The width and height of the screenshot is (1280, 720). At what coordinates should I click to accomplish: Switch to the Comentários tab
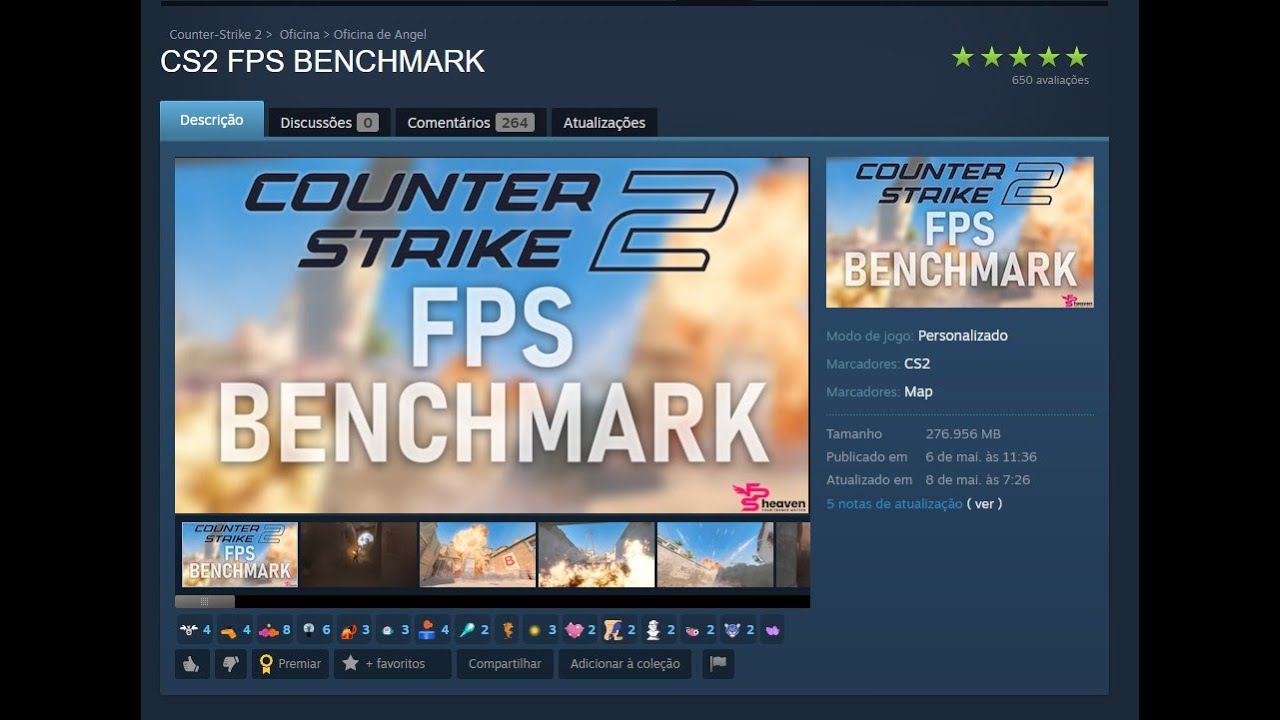click(x=470, y=122)
